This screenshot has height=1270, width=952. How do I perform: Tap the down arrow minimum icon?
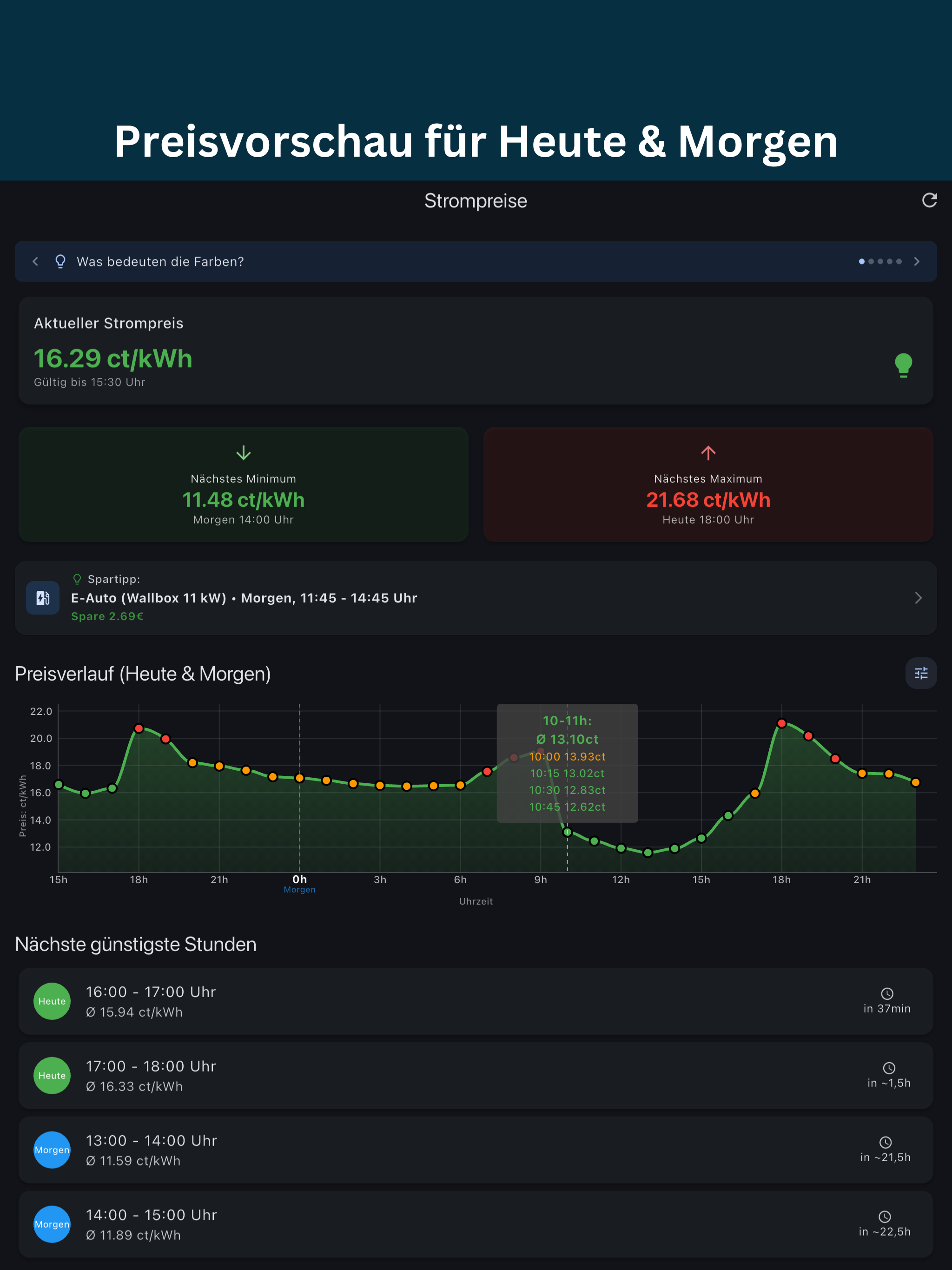pyautogui.click(x=244, y=453)
